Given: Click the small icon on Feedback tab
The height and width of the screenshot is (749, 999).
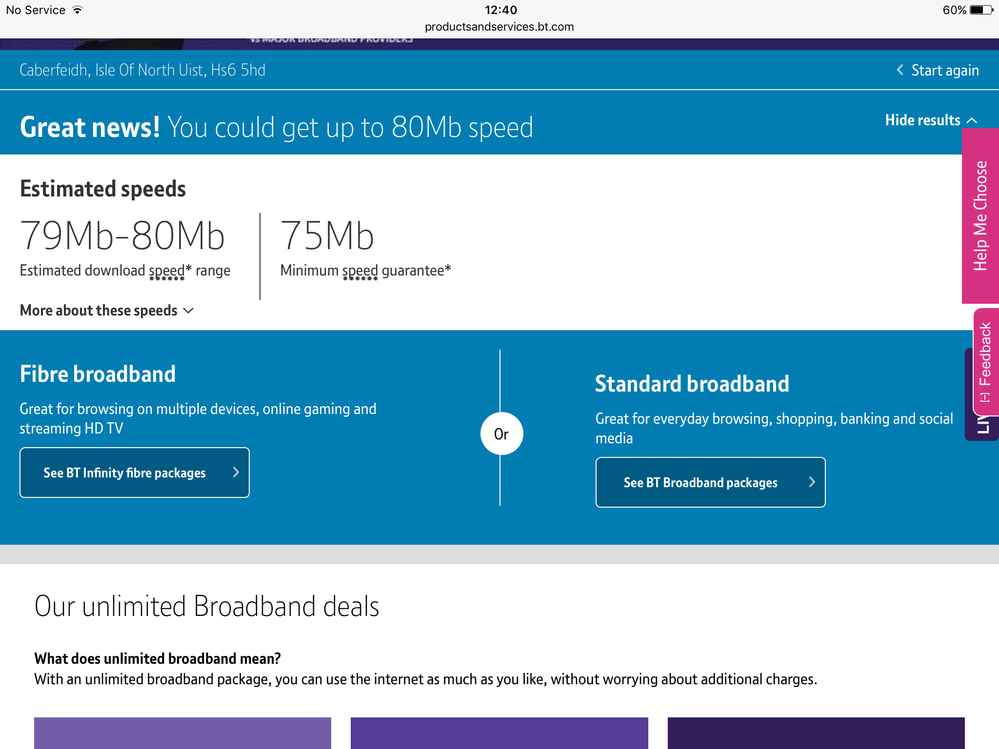Looking at the screenshot, I should tap(985, 397).
